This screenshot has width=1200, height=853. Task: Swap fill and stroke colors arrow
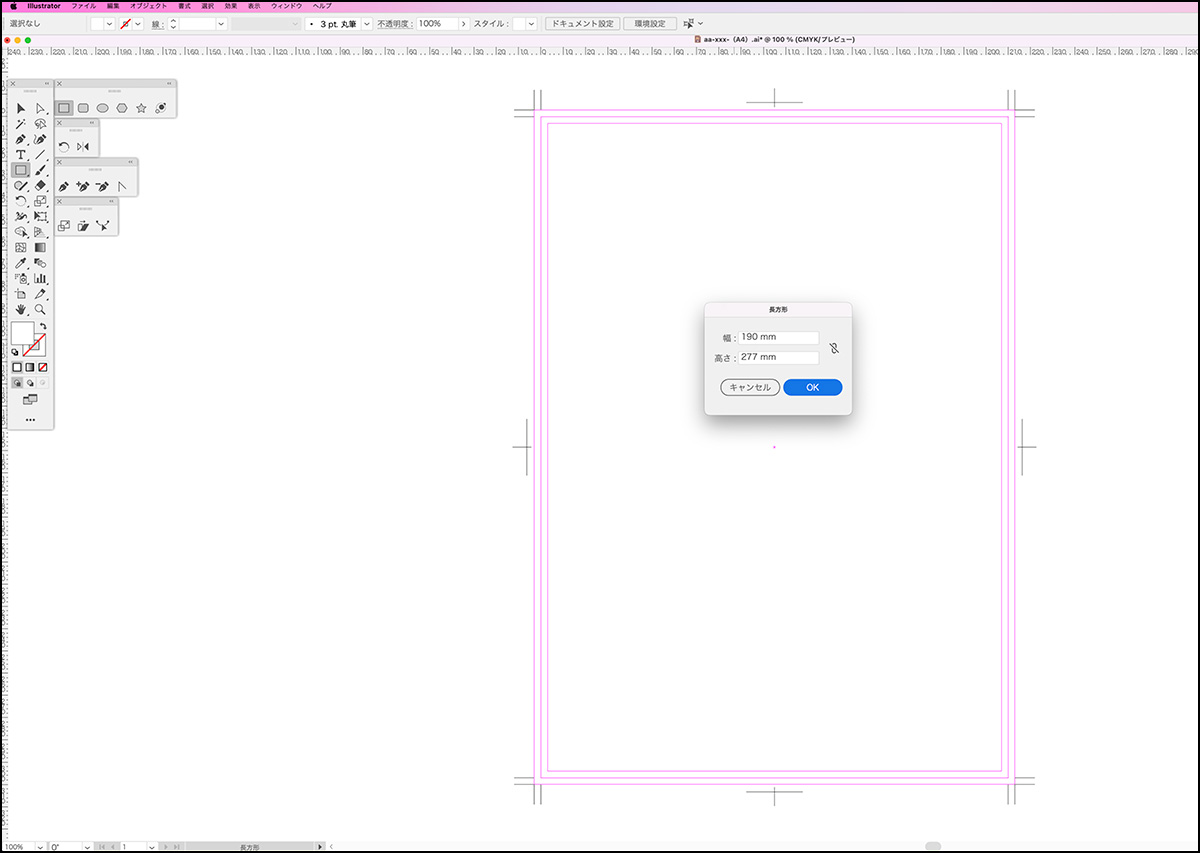(x=43, y=326)
